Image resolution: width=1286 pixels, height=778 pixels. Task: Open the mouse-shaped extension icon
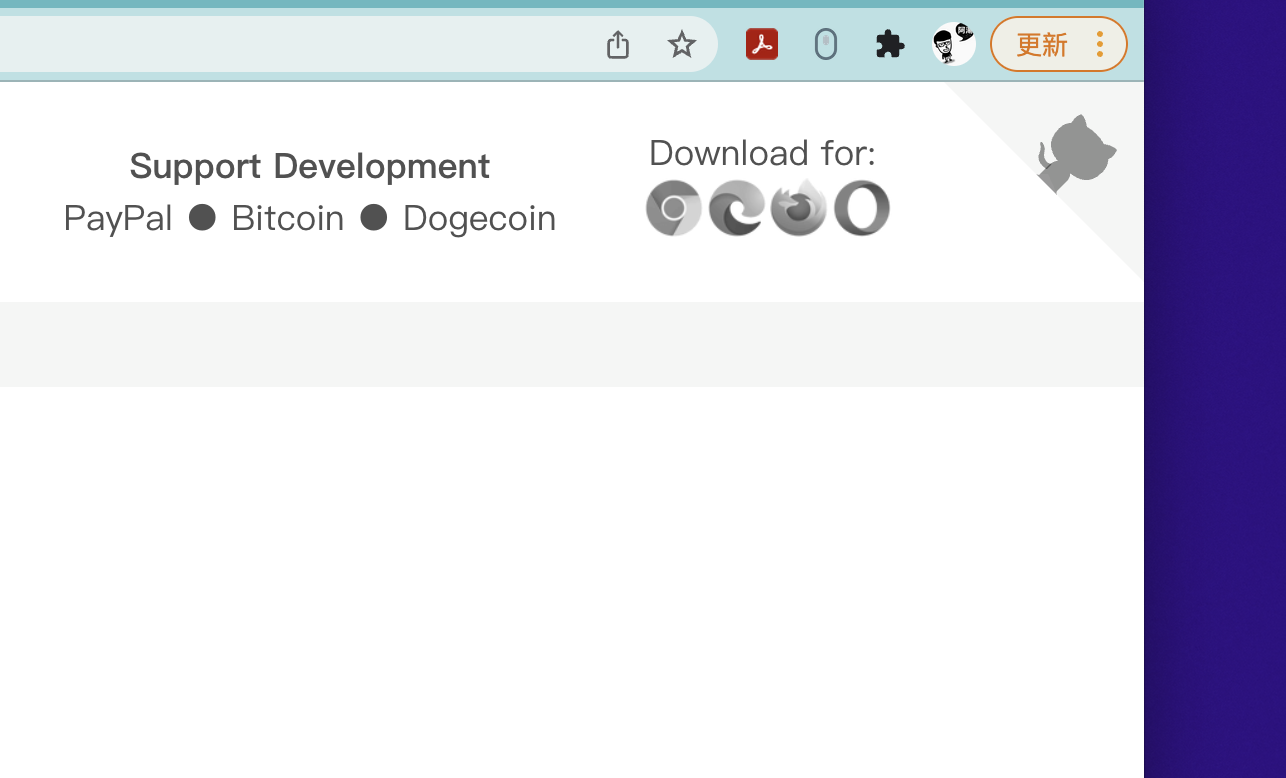tap(826, 44)
